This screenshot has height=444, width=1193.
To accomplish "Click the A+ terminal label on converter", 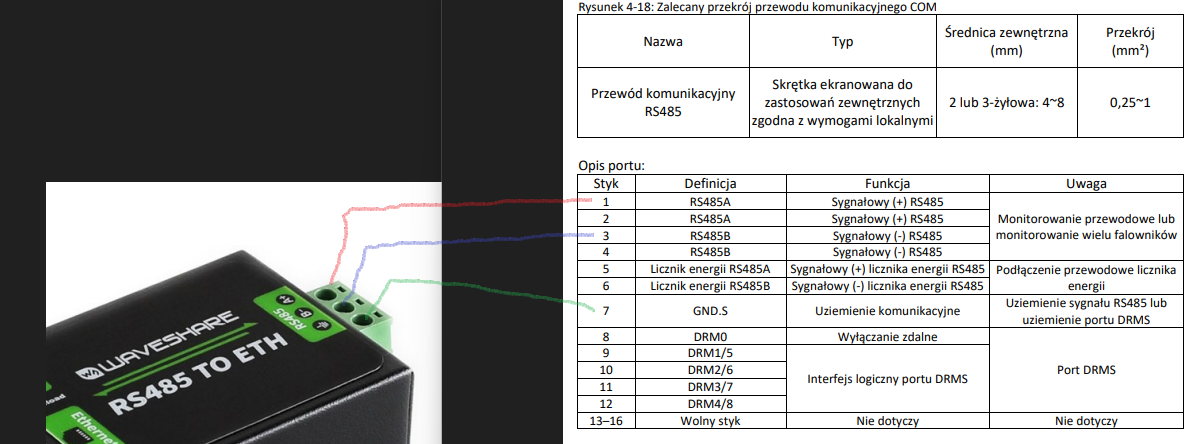I will (x=286, y=299).
